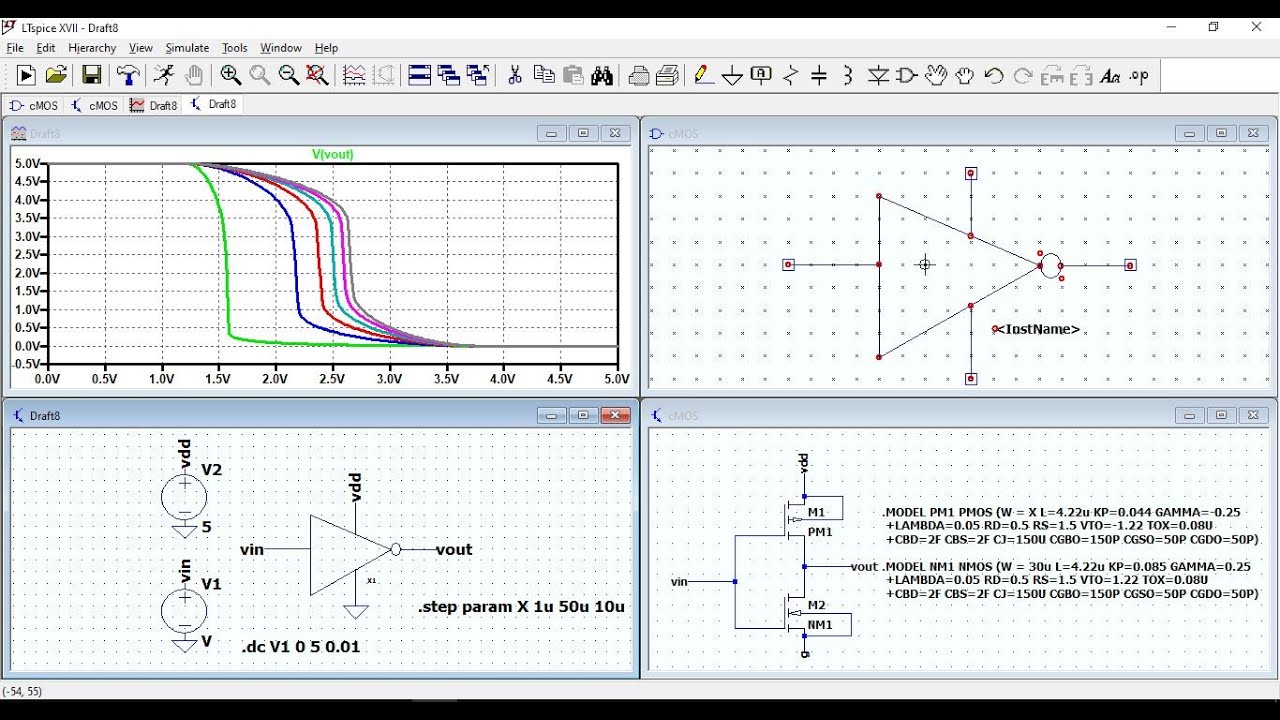Click the inverter X1 symbol in Draft8 schematic

point(350,554)
